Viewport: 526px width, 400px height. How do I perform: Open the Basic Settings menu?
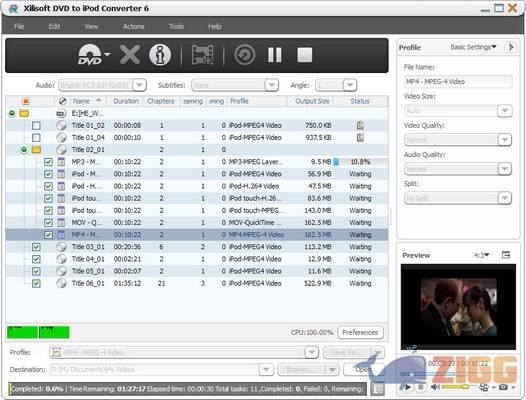pyautogui.click(x=473, y=47)
